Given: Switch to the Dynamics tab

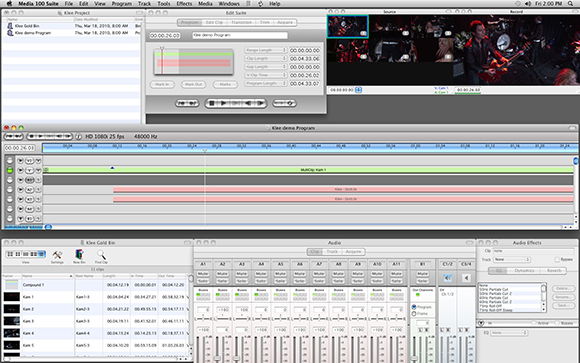Looking at the screenshot, I should pos(524,270).
